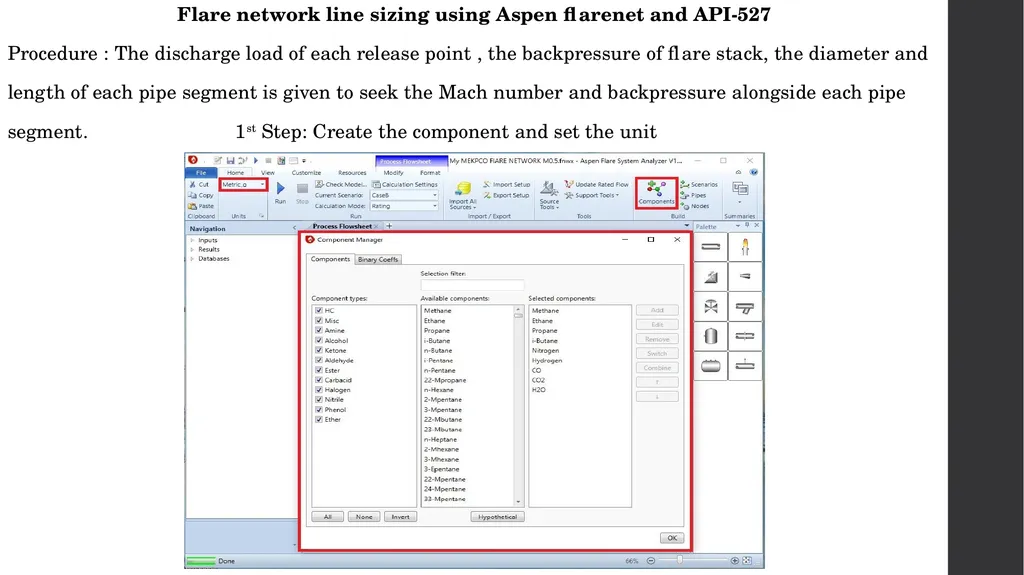Screen dimensions: 1024x575
Task: Switch to the Customize ribbon tab
Action: click(306, 172)
